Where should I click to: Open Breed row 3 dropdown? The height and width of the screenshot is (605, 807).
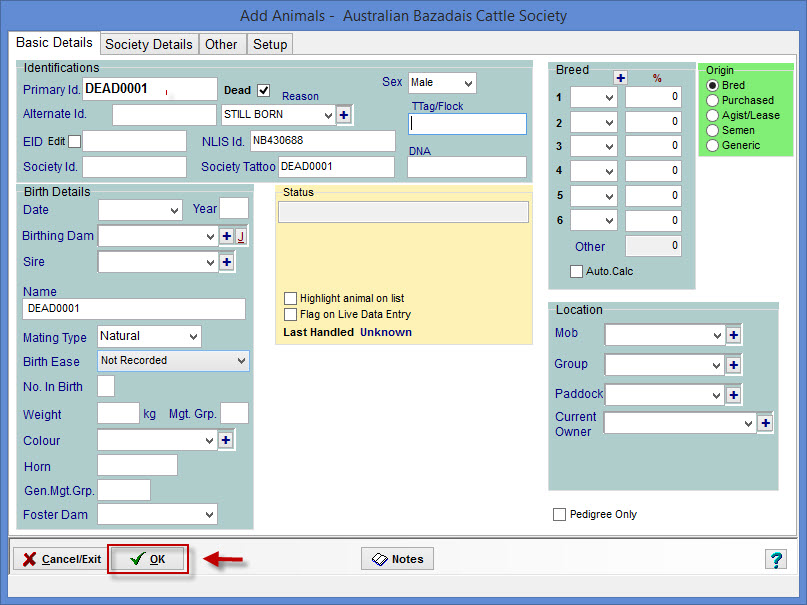coord(593,146)
